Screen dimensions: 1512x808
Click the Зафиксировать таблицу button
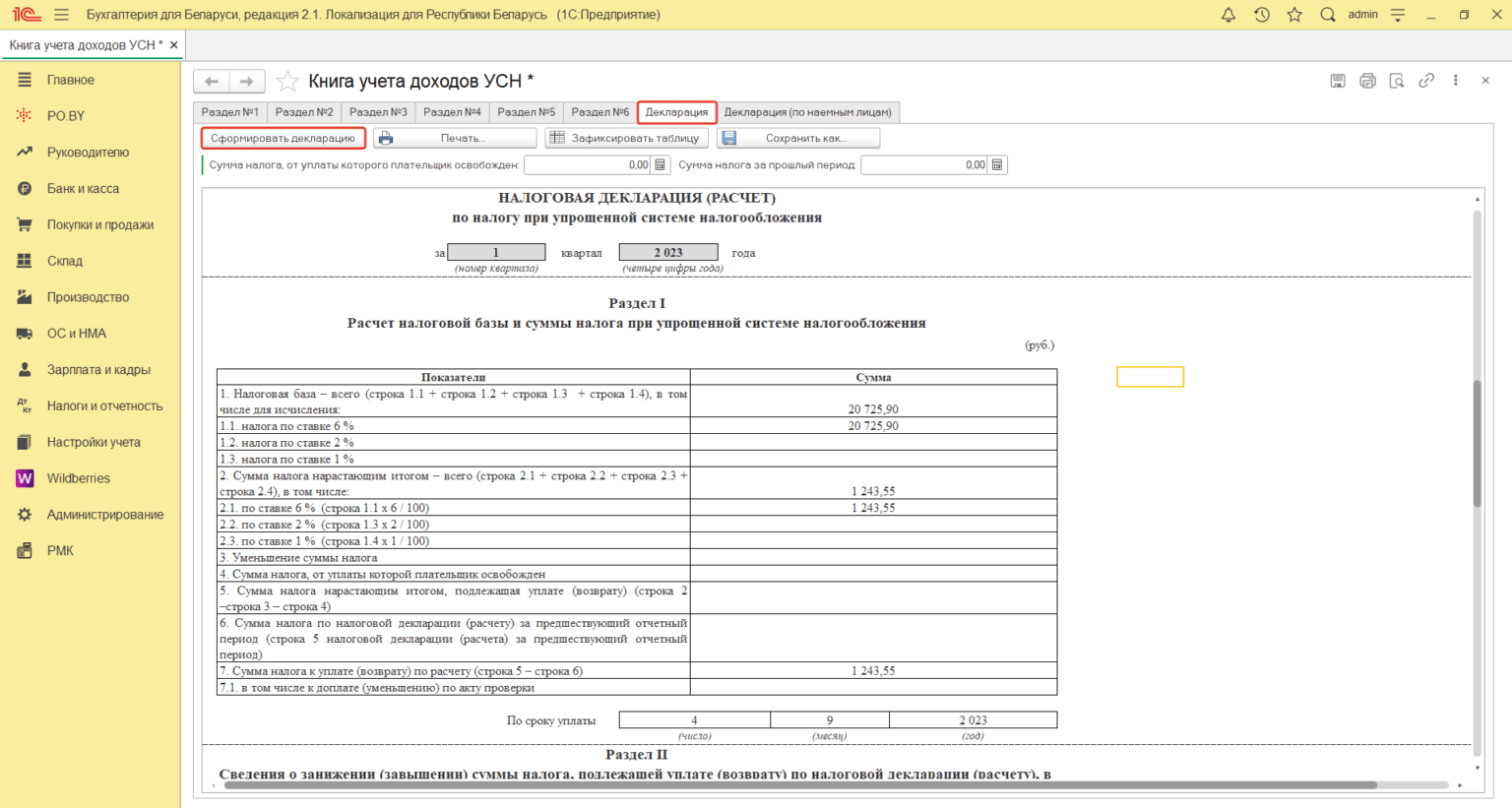(x=626, y=138)
